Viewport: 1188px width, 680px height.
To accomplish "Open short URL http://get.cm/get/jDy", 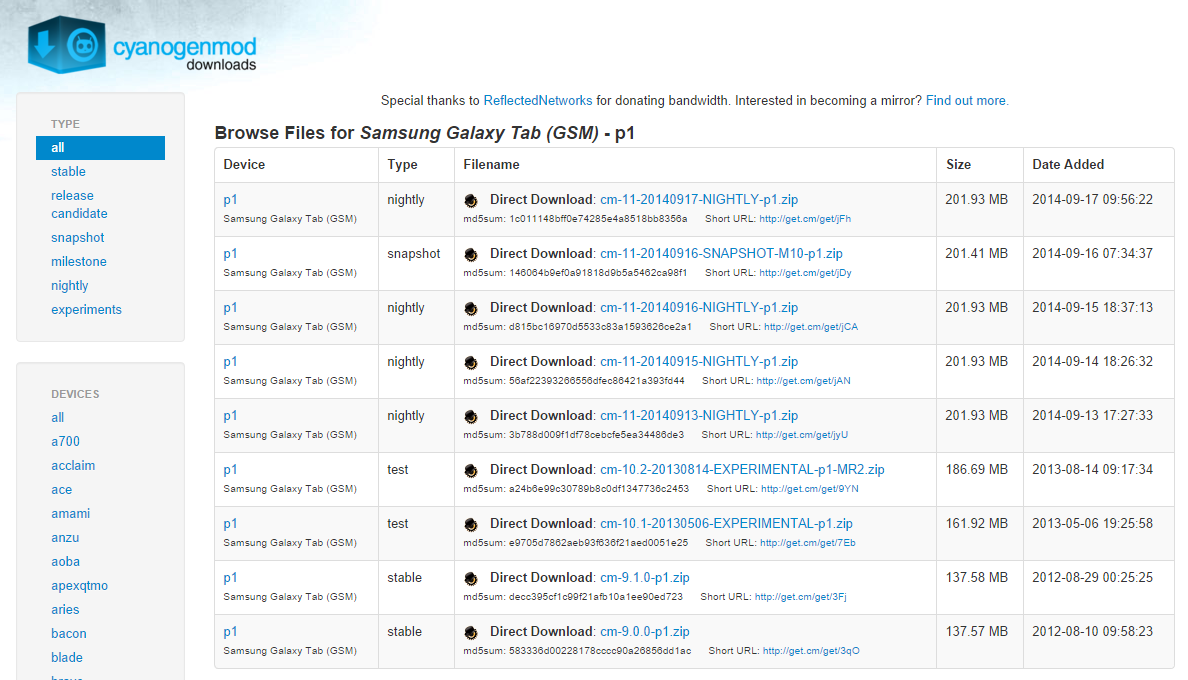I will [x=805, y=273].
